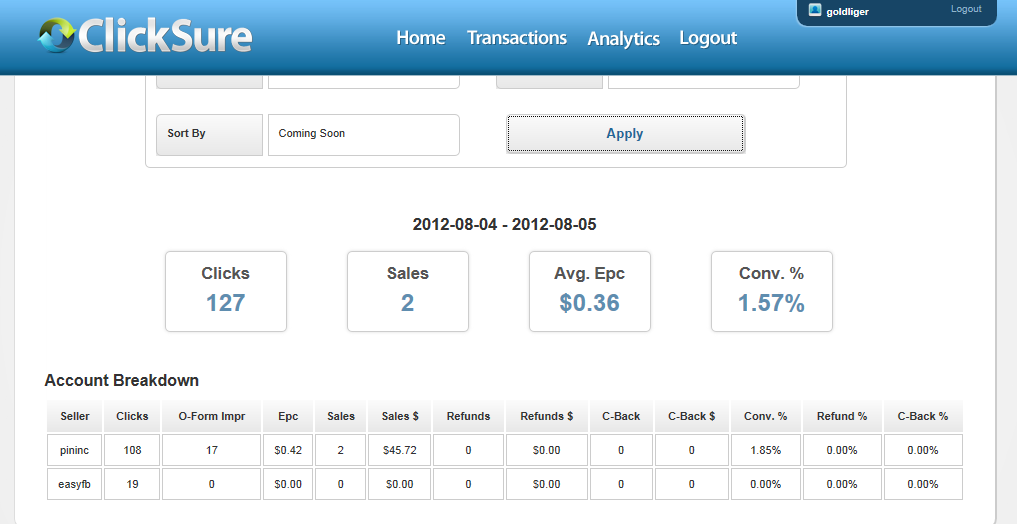Select Logout in the main navigation
The height and width of the screenshot is (524, 1017).
click(x=708, y=38)
